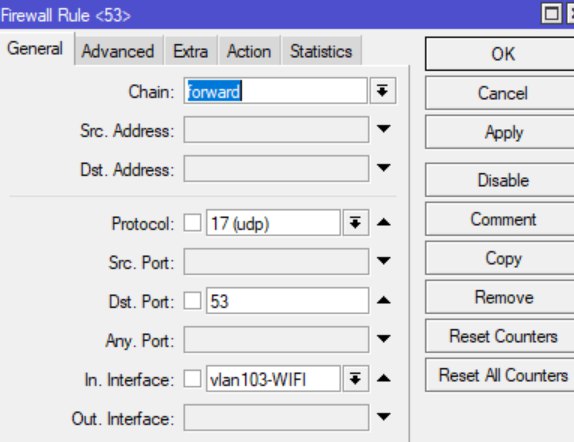Toggle the In. Interface invert checkbox

(192, 378)
